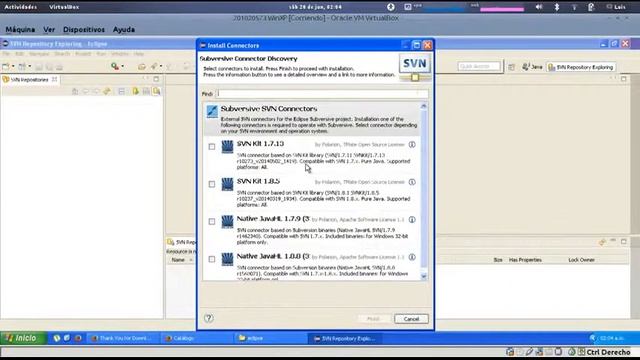
Task: Click the Has Properties column header
Action: click(525, 260)
